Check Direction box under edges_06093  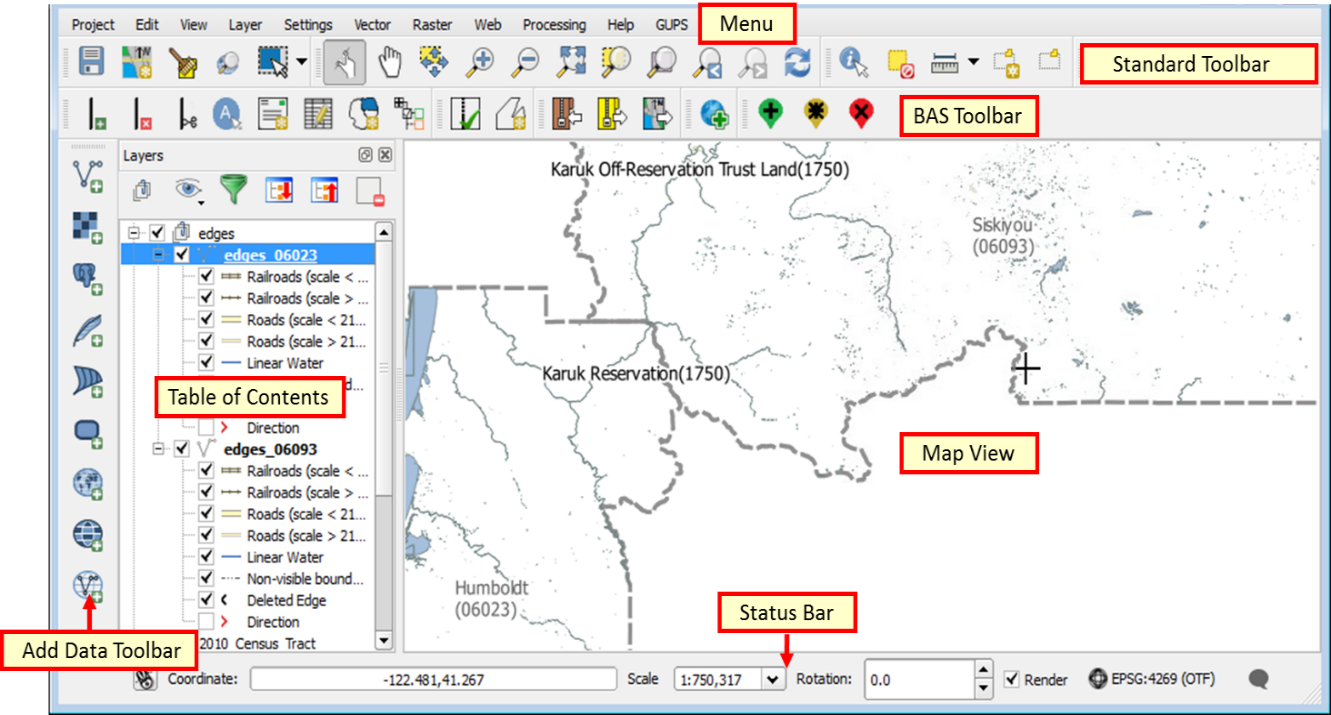coord(206,621)
